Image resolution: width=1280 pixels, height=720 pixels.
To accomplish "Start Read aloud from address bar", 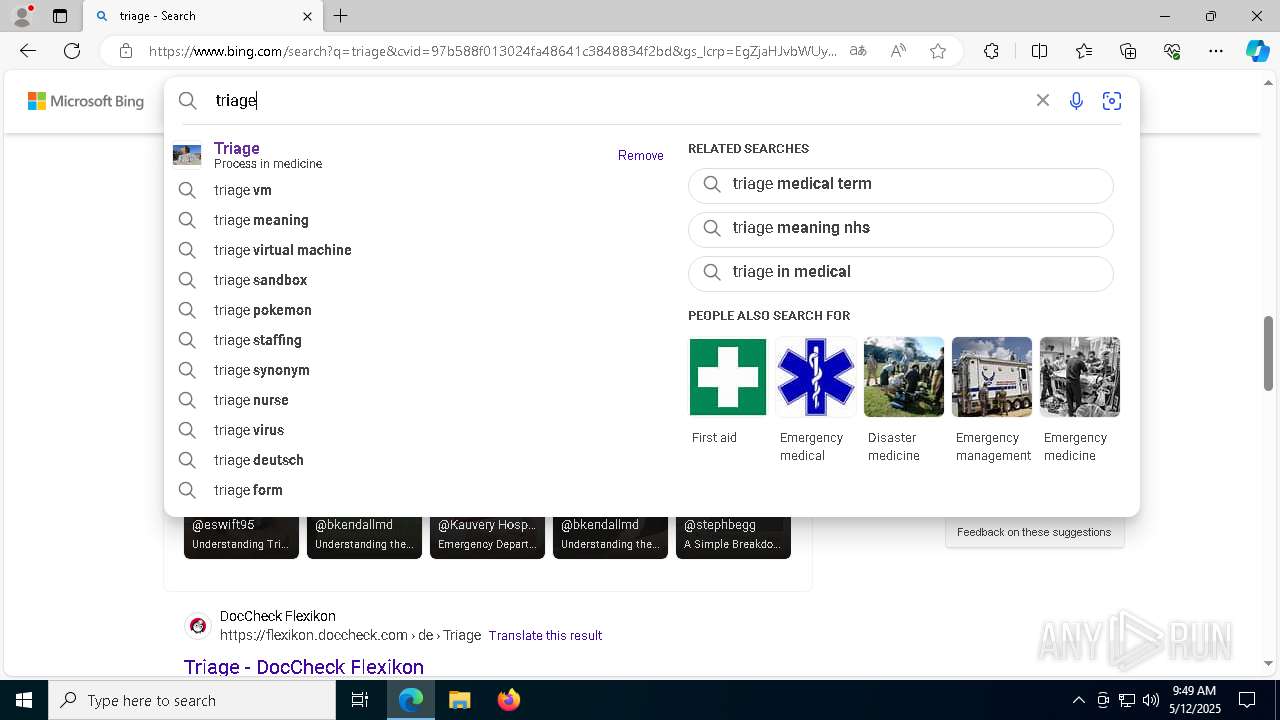I will point(898,51).
